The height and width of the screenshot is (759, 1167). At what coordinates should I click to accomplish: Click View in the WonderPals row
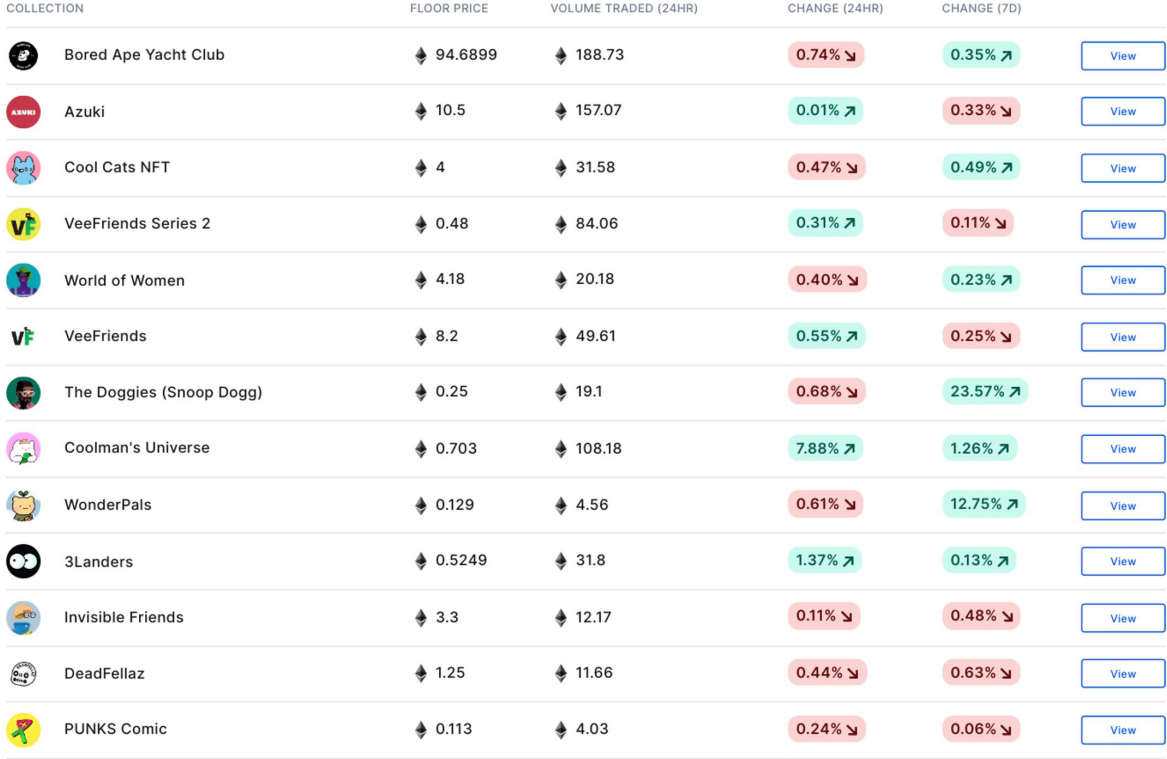[x=1122, y=506]
